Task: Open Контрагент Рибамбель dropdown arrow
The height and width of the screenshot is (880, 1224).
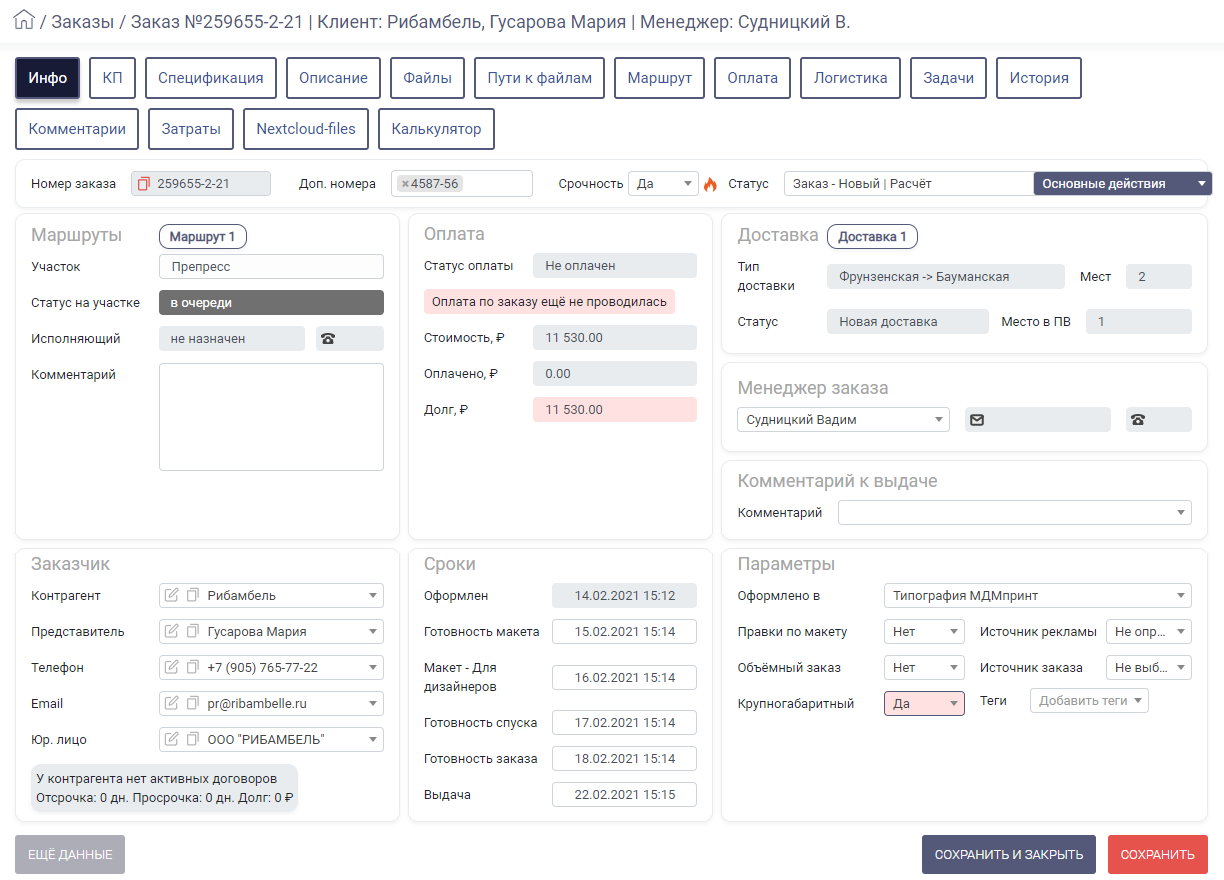Action: [373, 596]
